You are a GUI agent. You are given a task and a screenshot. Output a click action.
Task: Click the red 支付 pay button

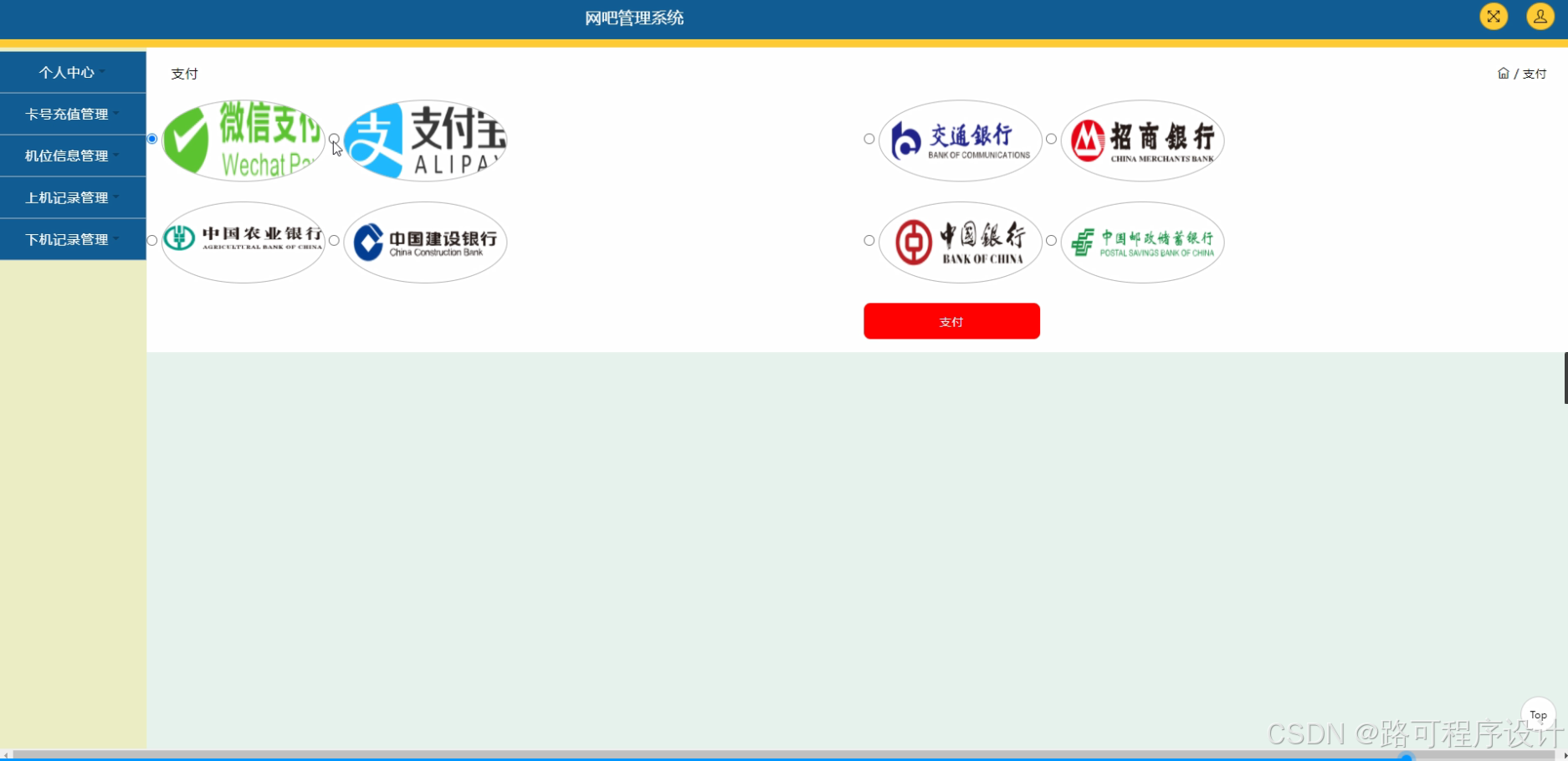click(x=951, y=321)
